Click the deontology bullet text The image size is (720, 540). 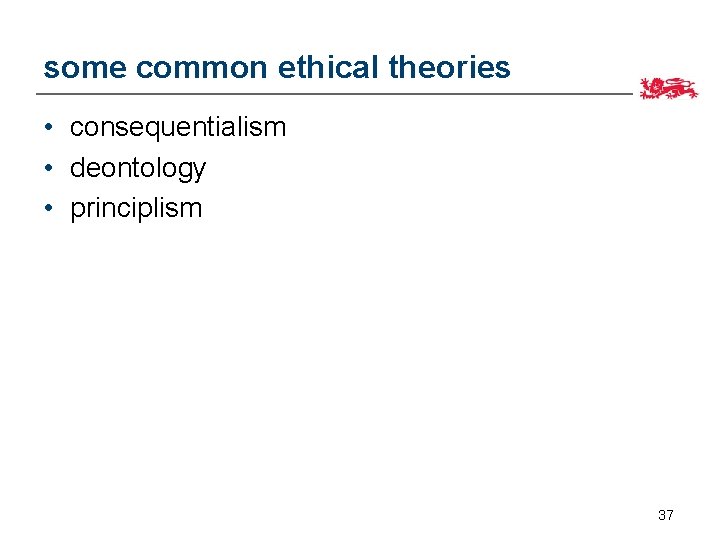coord(137,168)
